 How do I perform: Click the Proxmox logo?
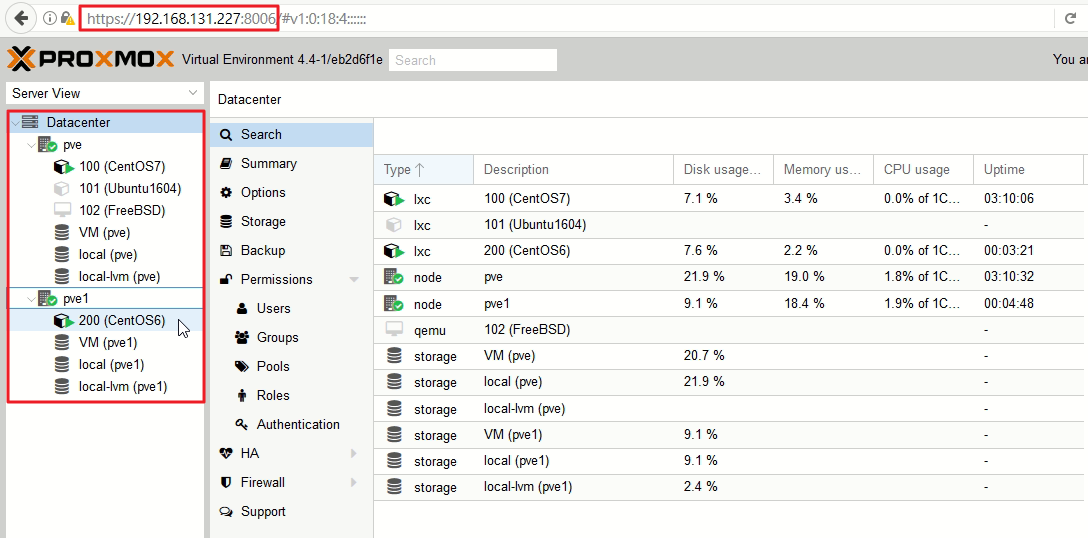(x=91, y=60)
